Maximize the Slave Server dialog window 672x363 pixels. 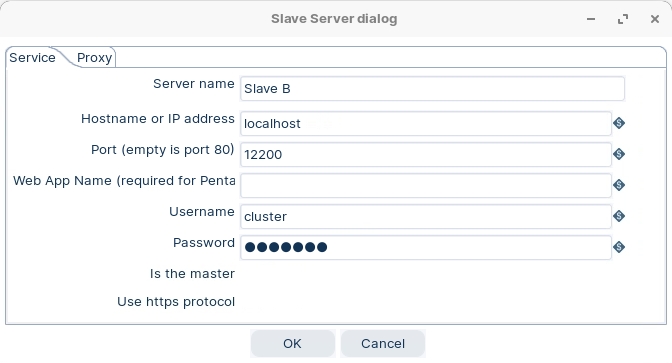623,19
